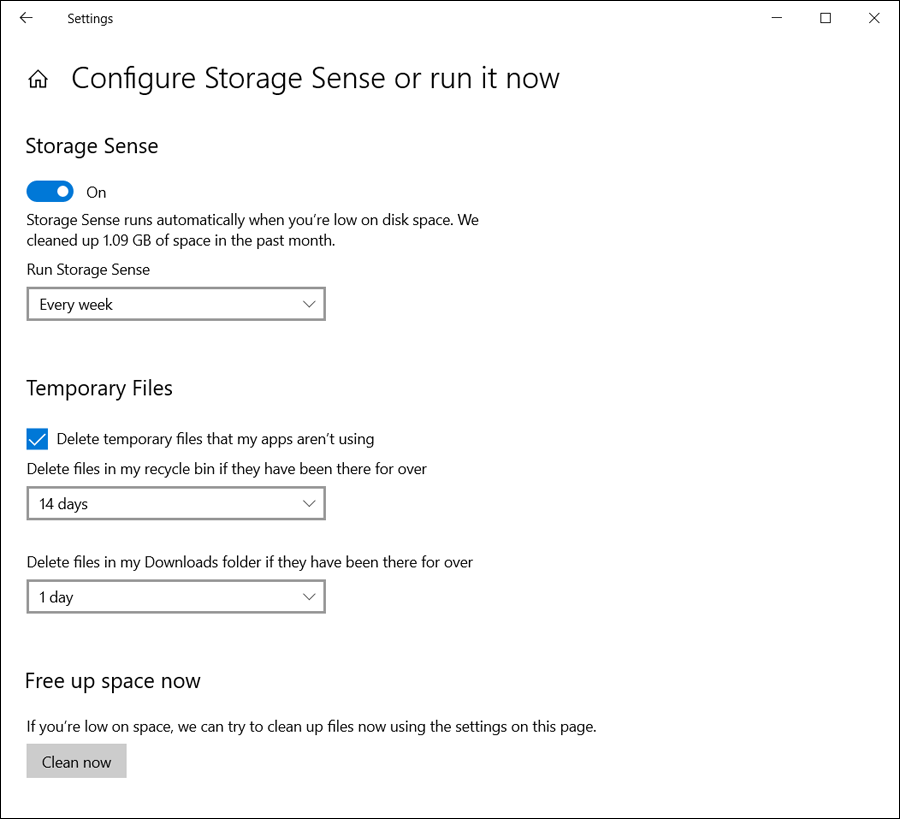Click the chevron arrow on the 1 day box
This screenshot has height=819, width=900.
click(x=309, y=597)
